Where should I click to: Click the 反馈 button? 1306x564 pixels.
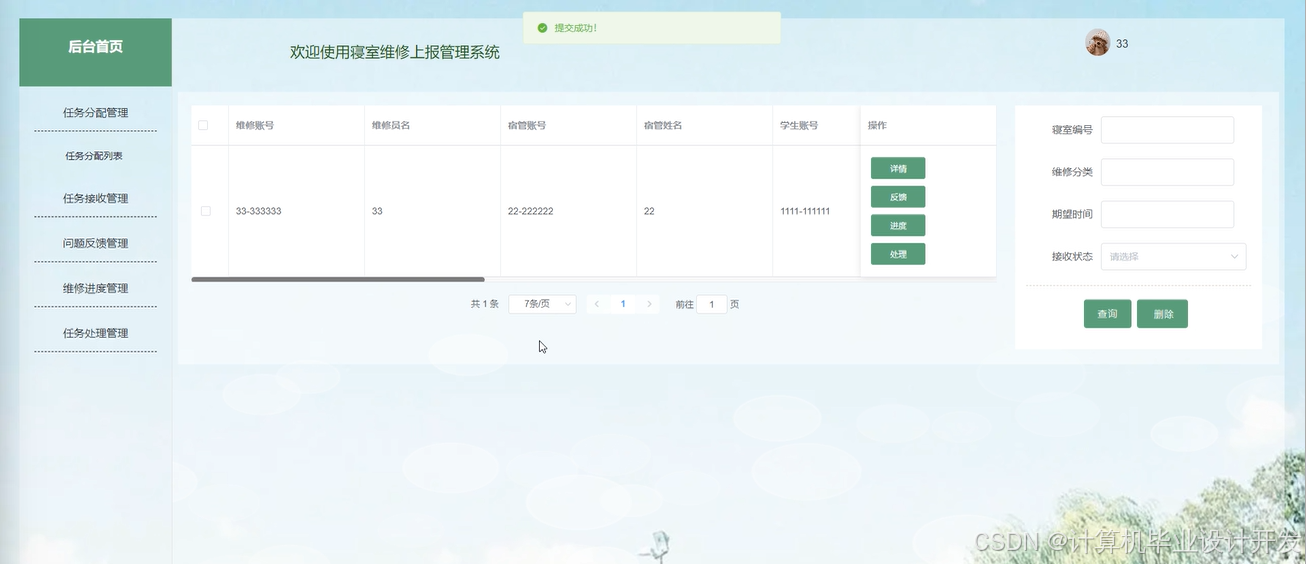point(898,197)
